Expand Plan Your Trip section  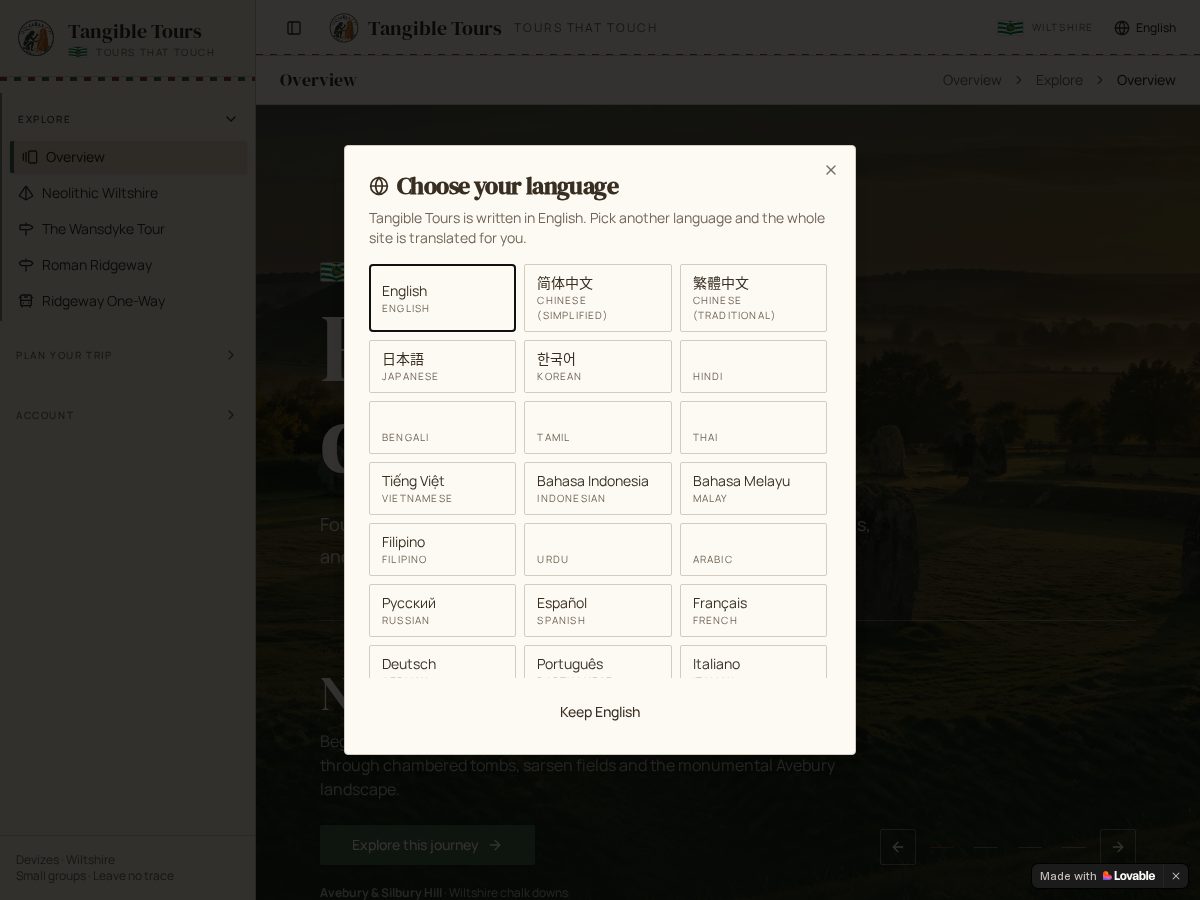[x=127, y=355]
